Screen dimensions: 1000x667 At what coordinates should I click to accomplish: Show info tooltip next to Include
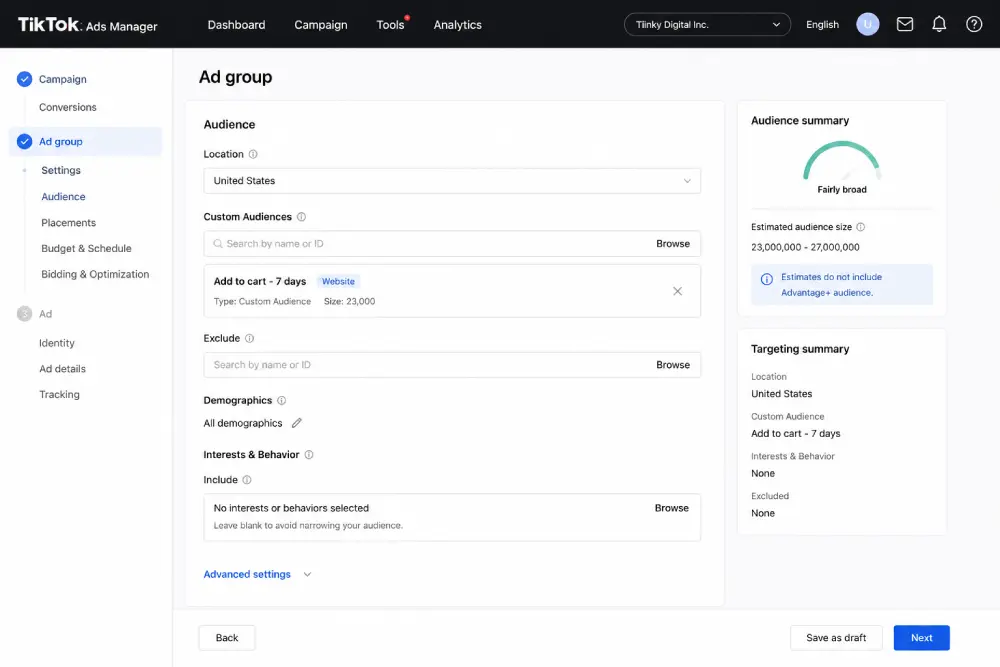tap(247, 480)
